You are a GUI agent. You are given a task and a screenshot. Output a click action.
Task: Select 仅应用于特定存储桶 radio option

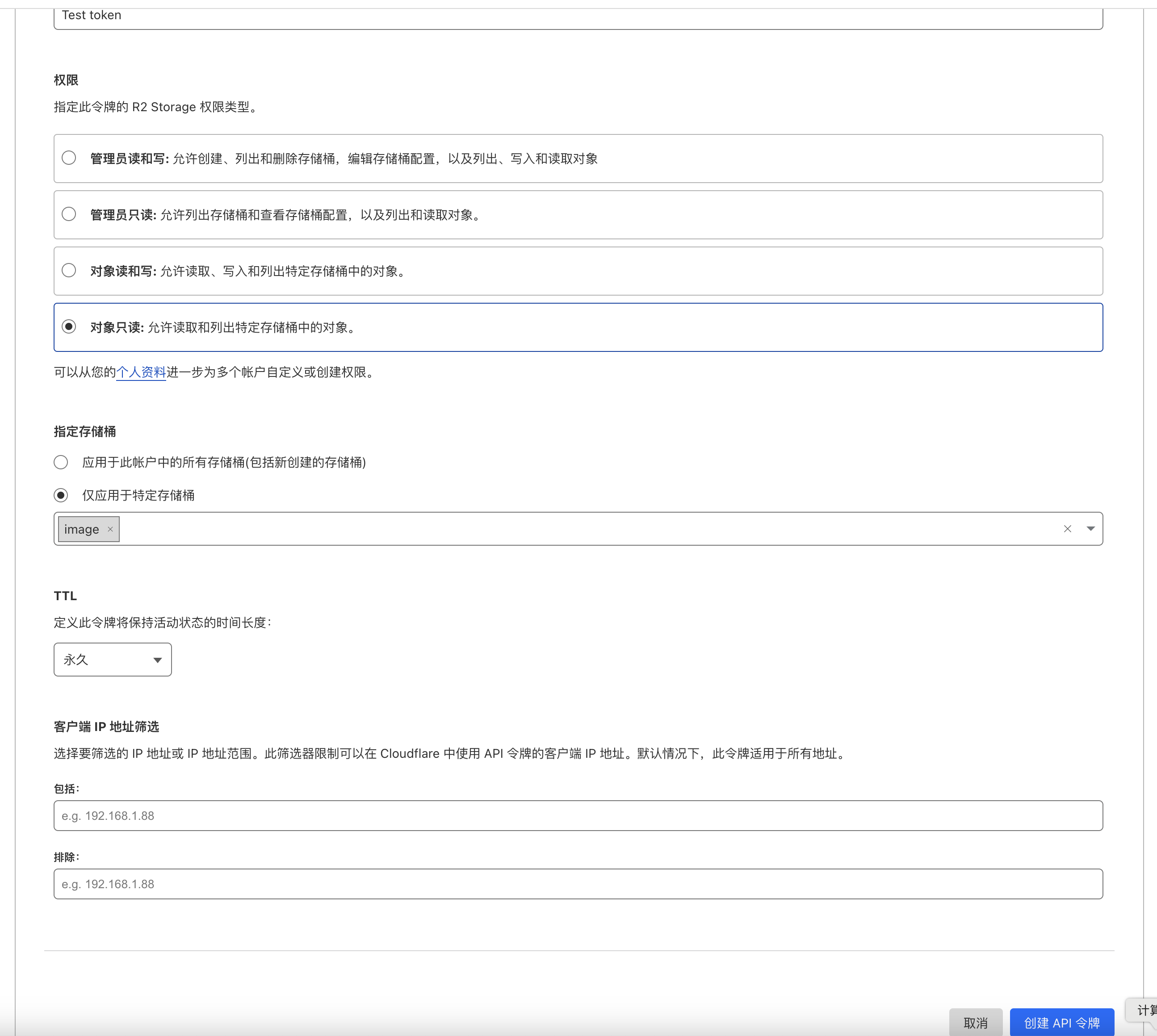click(x=61, y=495)
